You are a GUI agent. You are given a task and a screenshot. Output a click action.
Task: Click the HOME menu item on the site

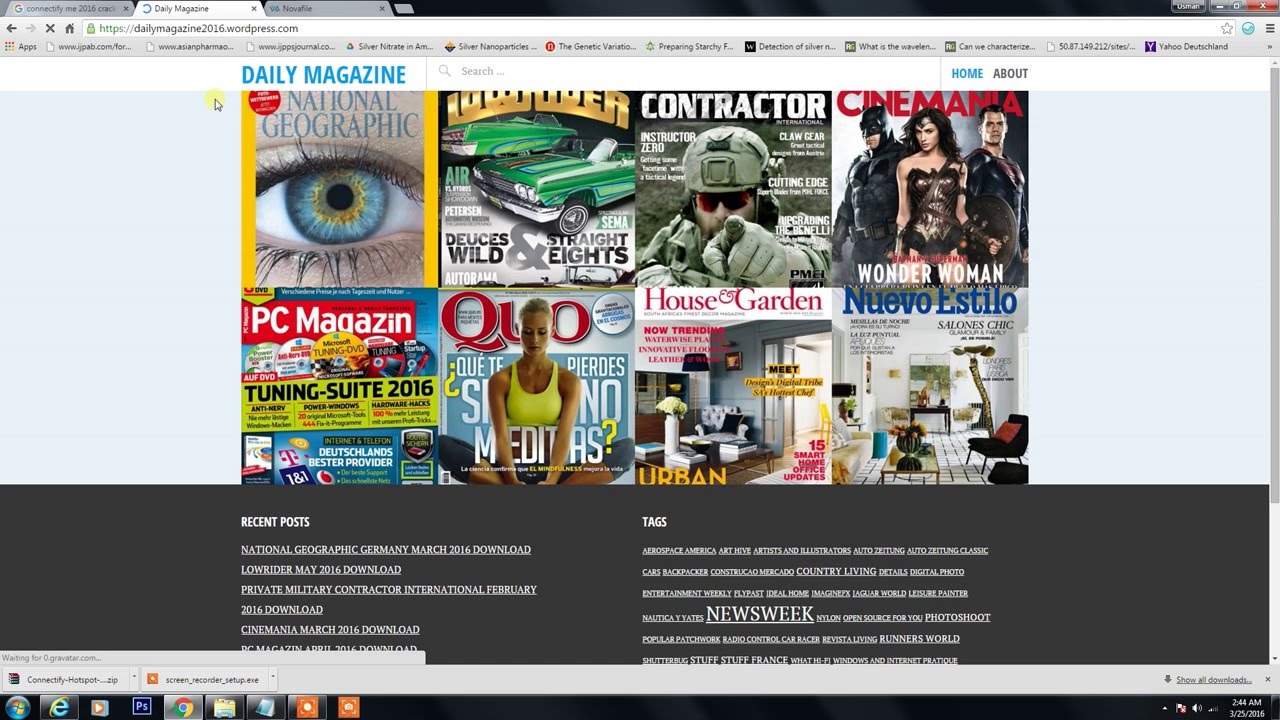coord(967,73)
